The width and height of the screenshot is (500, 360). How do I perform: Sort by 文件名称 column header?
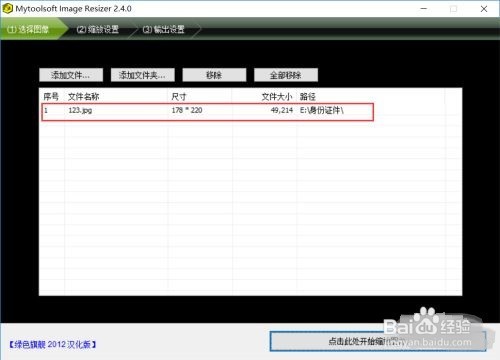tap(83, 97)
